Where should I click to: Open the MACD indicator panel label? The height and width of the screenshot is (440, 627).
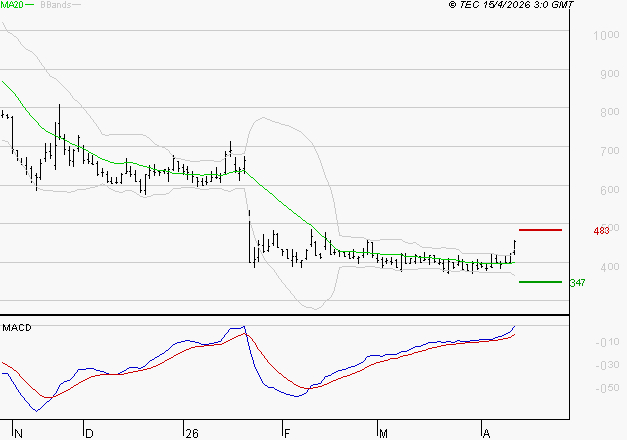[x=17, y=327]
